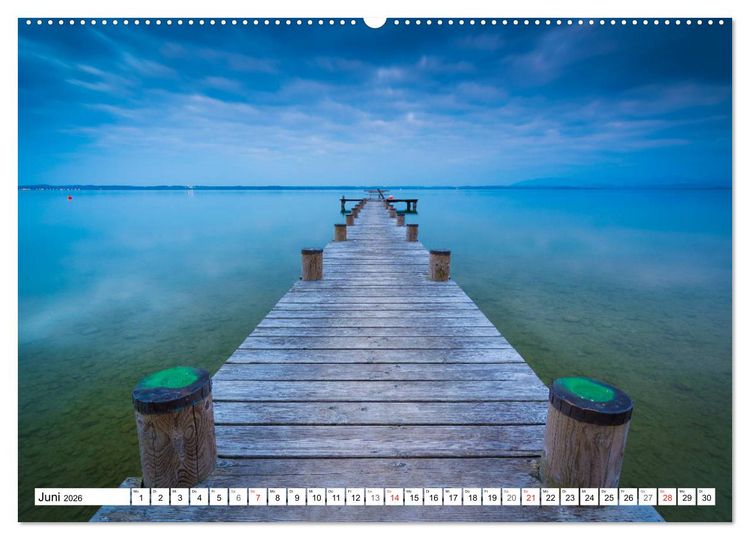
Task: Select day 29 in the calendar strip
Action: point(687,496)
